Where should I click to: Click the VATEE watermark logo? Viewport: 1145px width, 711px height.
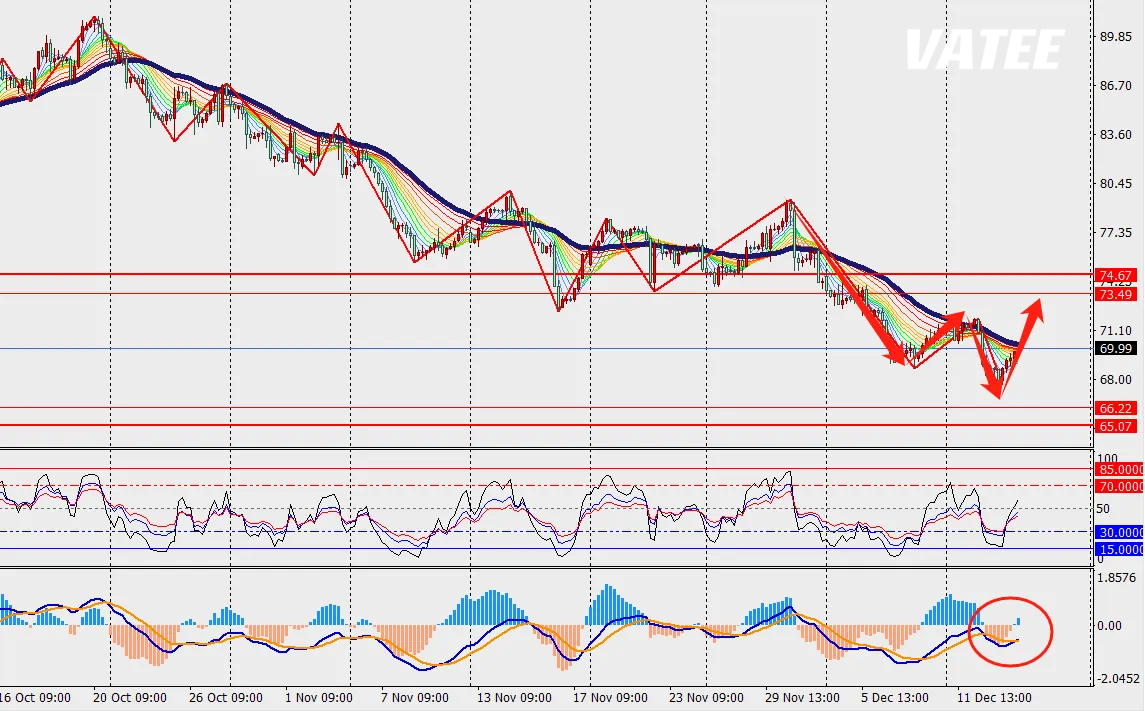tap(984, 49)
